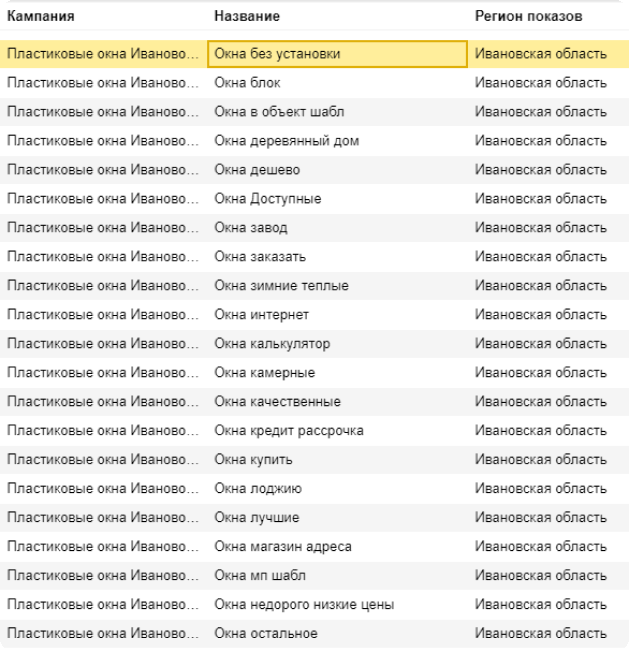Click the Окна завод cell

(251, 228)
